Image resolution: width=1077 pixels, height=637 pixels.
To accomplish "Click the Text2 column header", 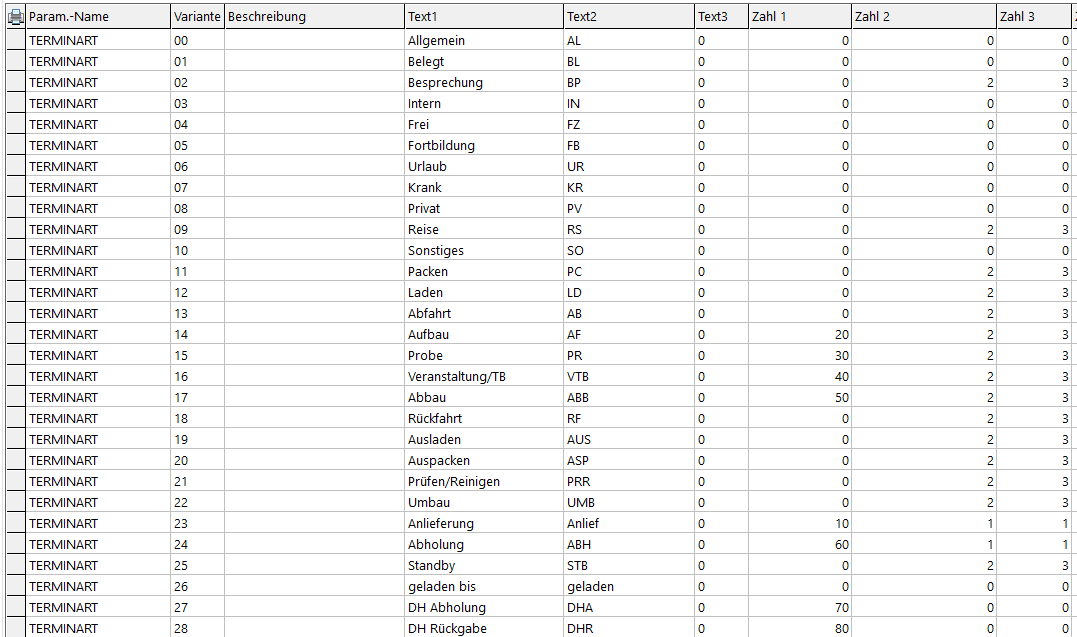I will tap(628, 16).
